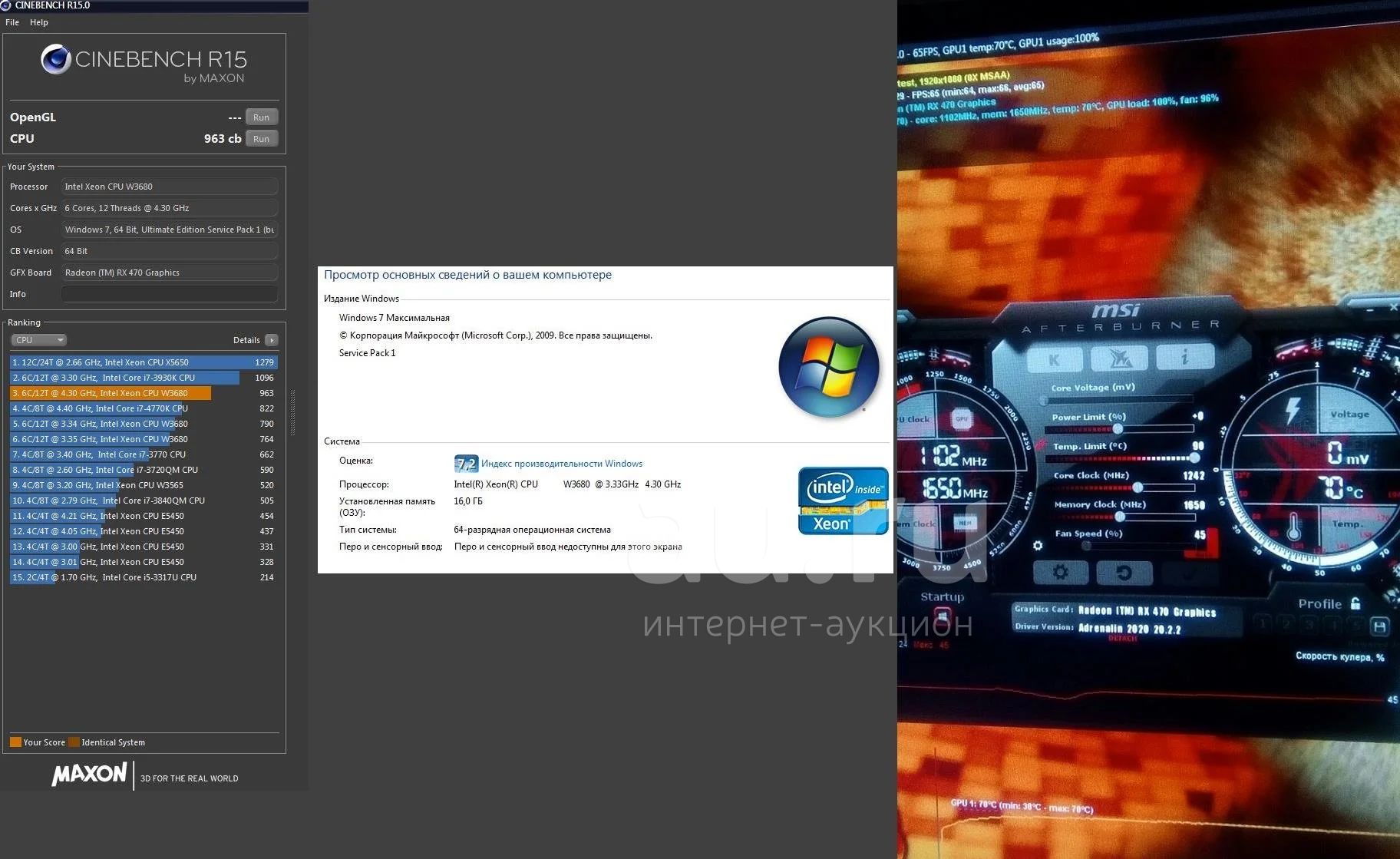
Task: Click the Core Clock slider handle
Action: tap(1137, 487)
